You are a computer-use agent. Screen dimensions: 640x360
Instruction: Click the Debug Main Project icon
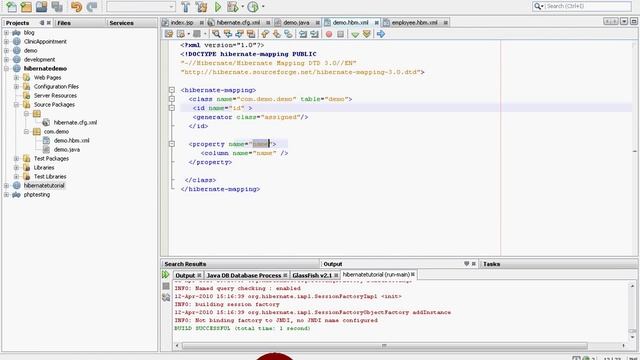coord(232,7)
